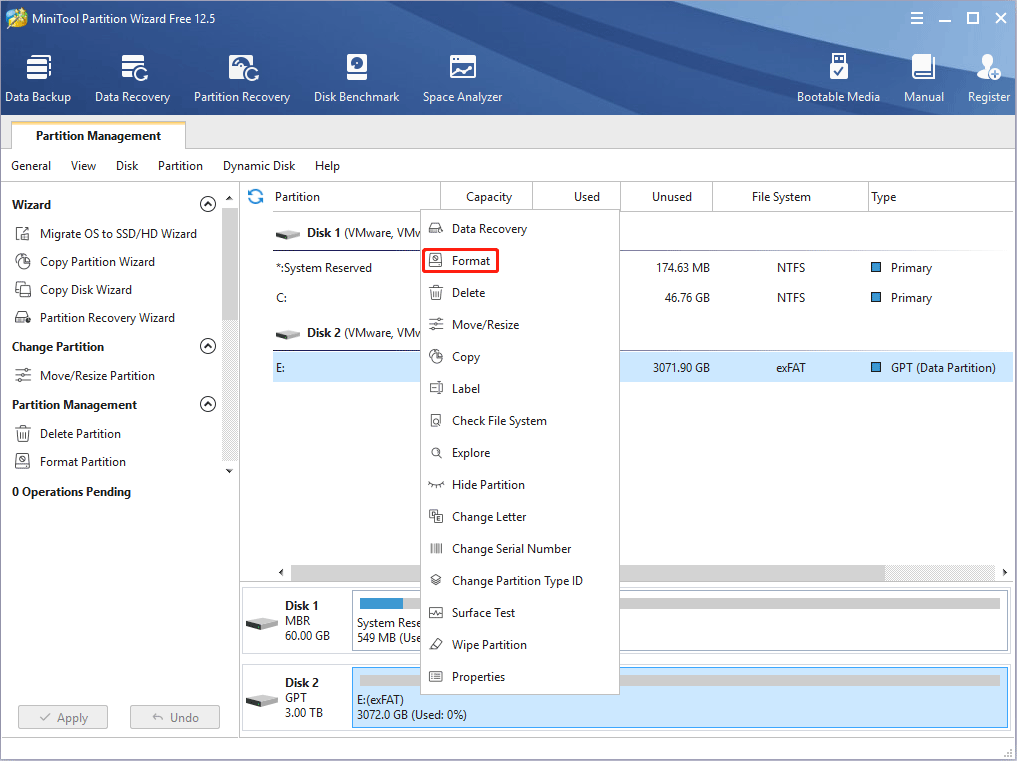The height and width of the screenshot is (761, 1017).
Task: Sort by the File System column header
Action: tap(791, 197)
